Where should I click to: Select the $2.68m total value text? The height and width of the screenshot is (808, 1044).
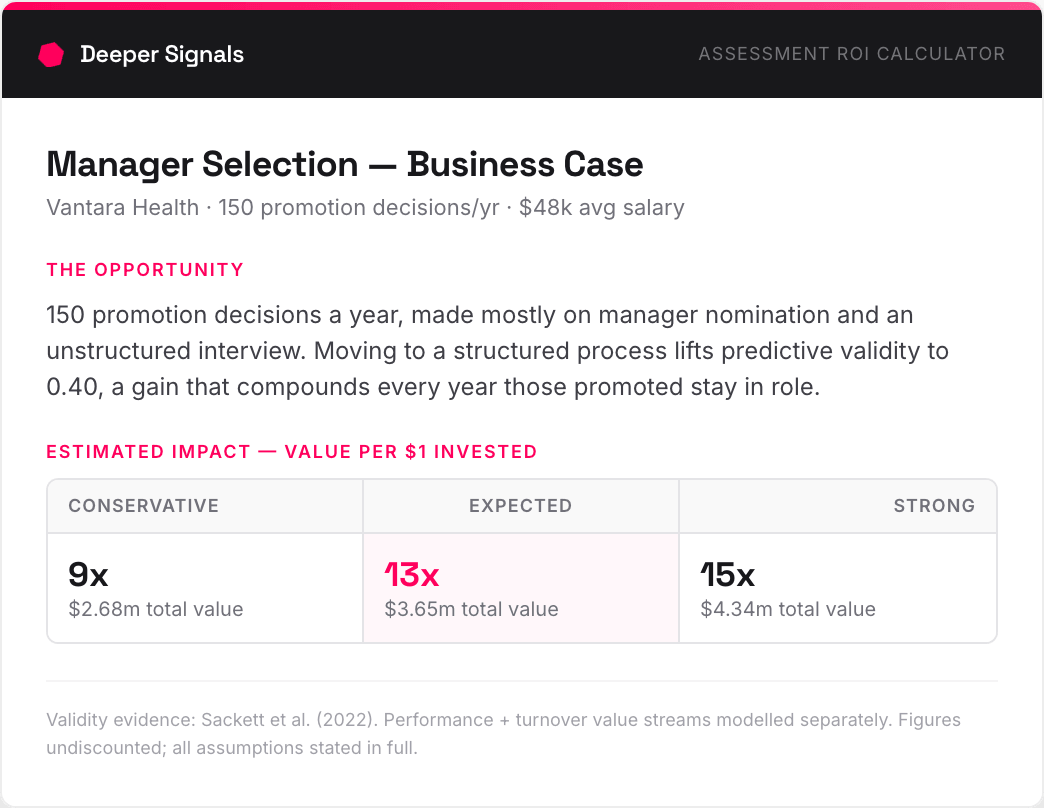(x=156, y=609)
